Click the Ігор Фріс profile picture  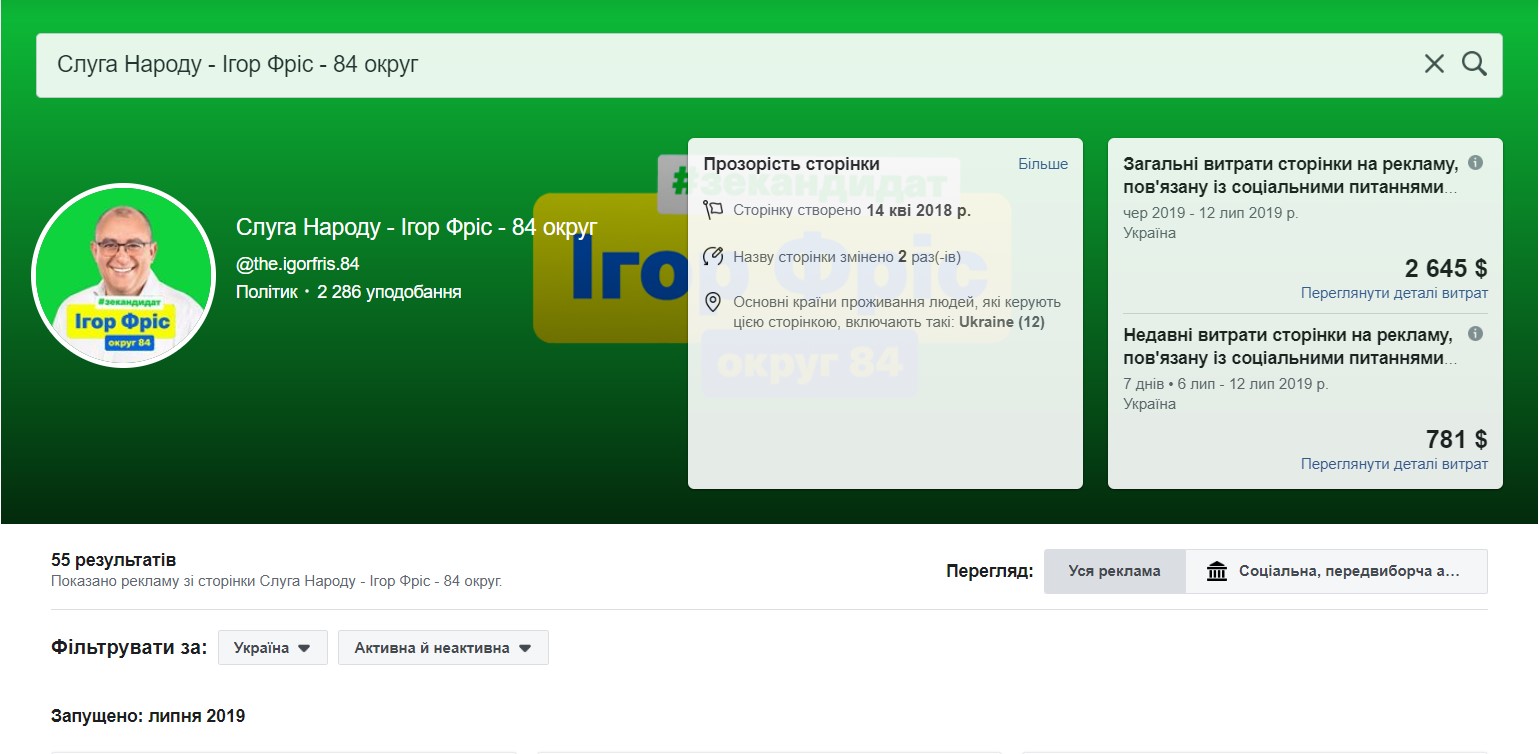pyautogui.click(x=124, y=275)
